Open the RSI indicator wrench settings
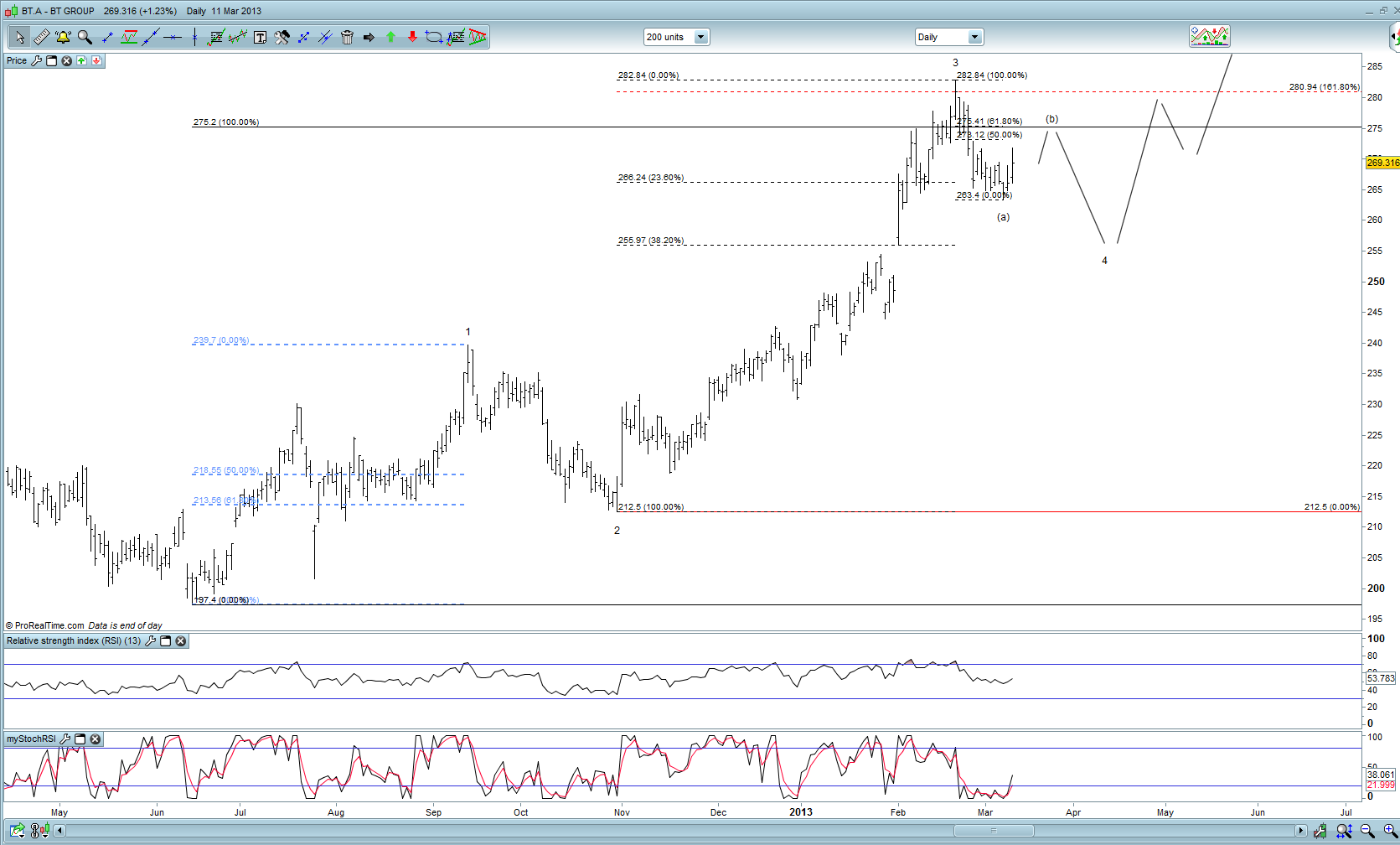The height and width of the screenshot is (845, 1400). (150, 641)
